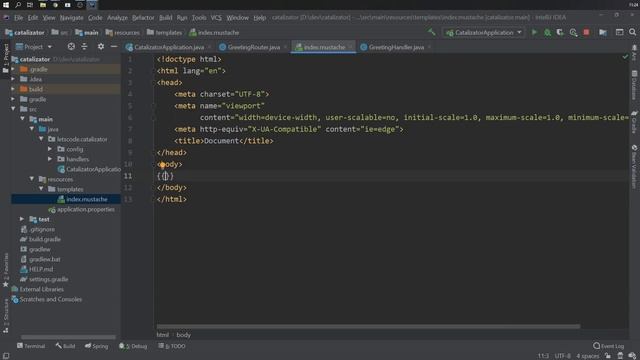Click the inspection checkmark indicator
Image resolution: width=640 pixels, height=360 pixels.
tap(625, 57)
